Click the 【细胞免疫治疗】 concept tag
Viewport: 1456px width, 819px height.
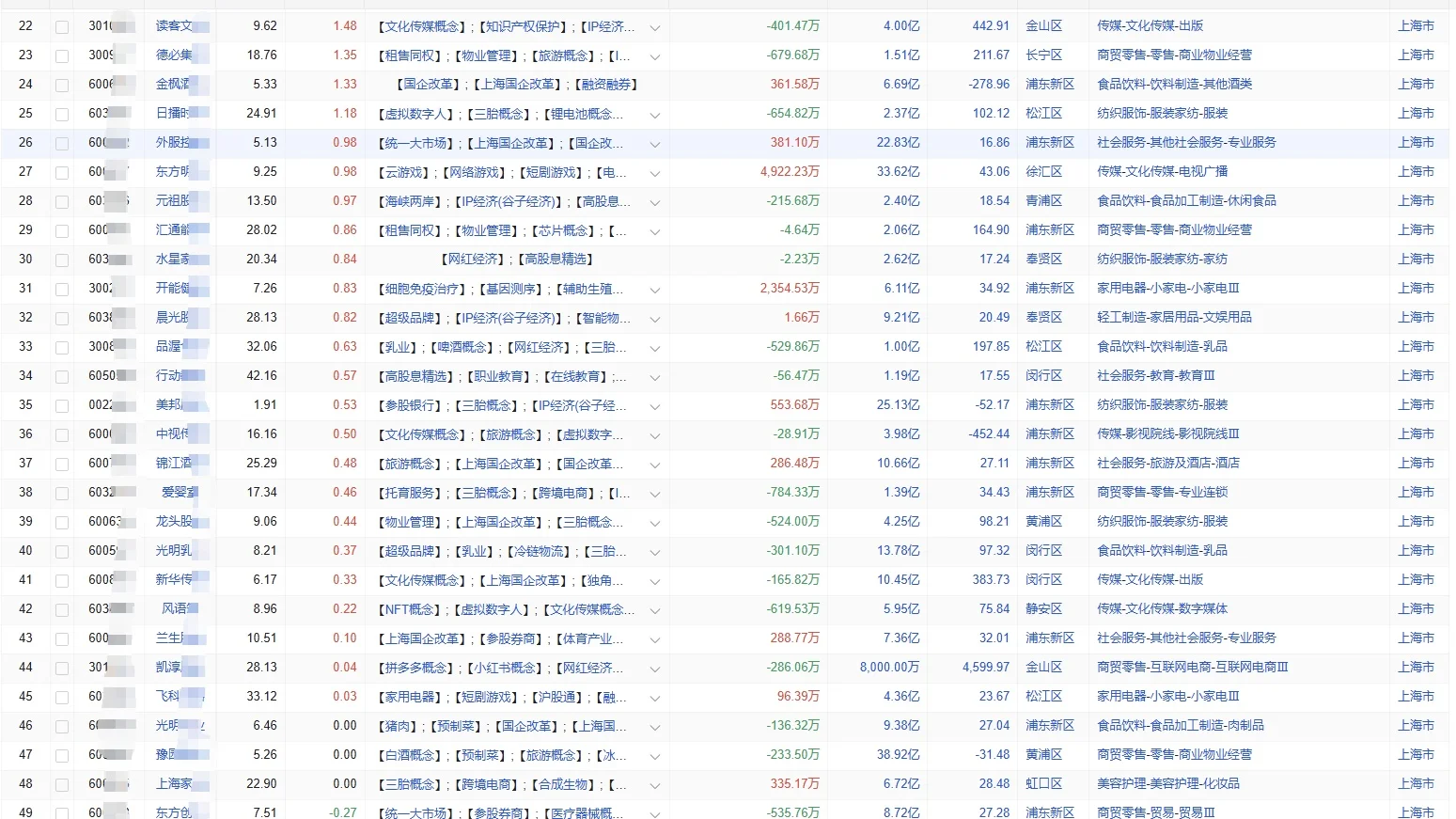point(423,289)
